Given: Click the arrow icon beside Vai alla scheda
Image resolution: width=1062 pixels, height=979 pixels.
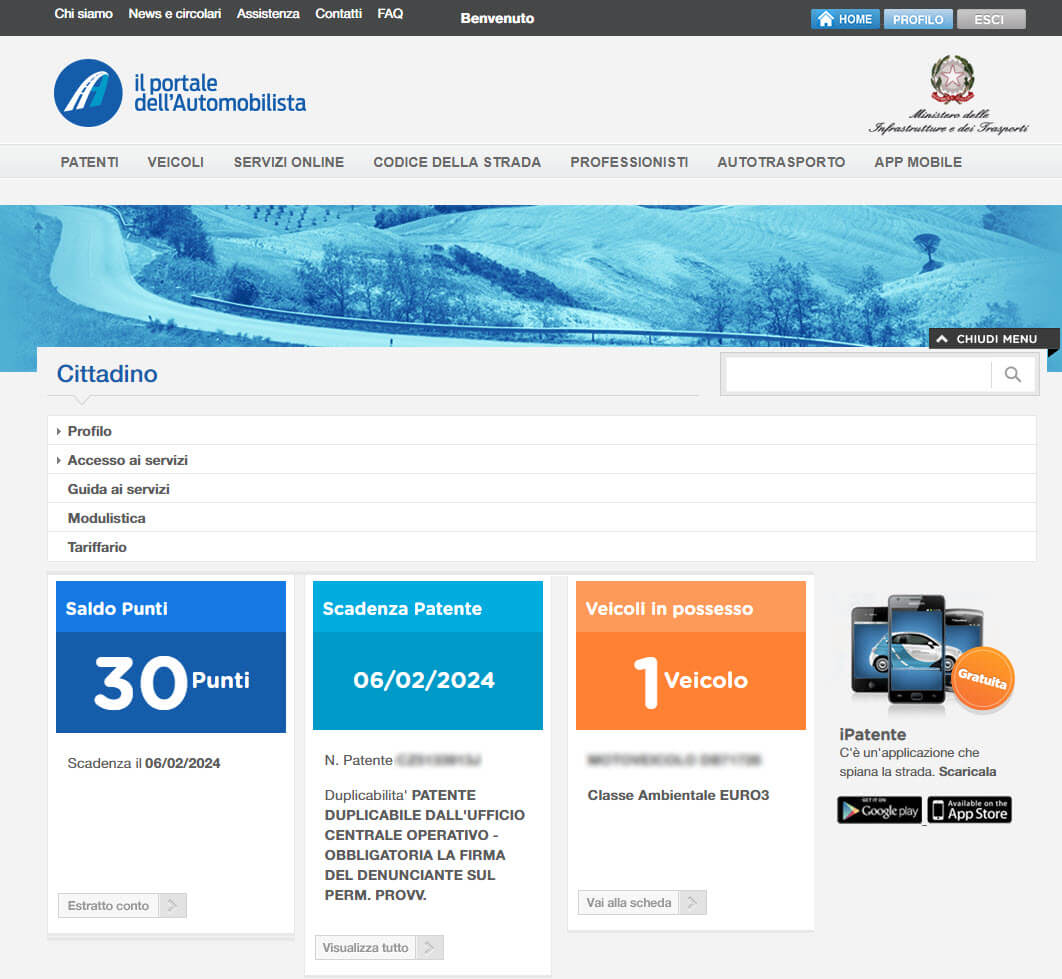Looking at the screenshot, I should tap(692, 902).
